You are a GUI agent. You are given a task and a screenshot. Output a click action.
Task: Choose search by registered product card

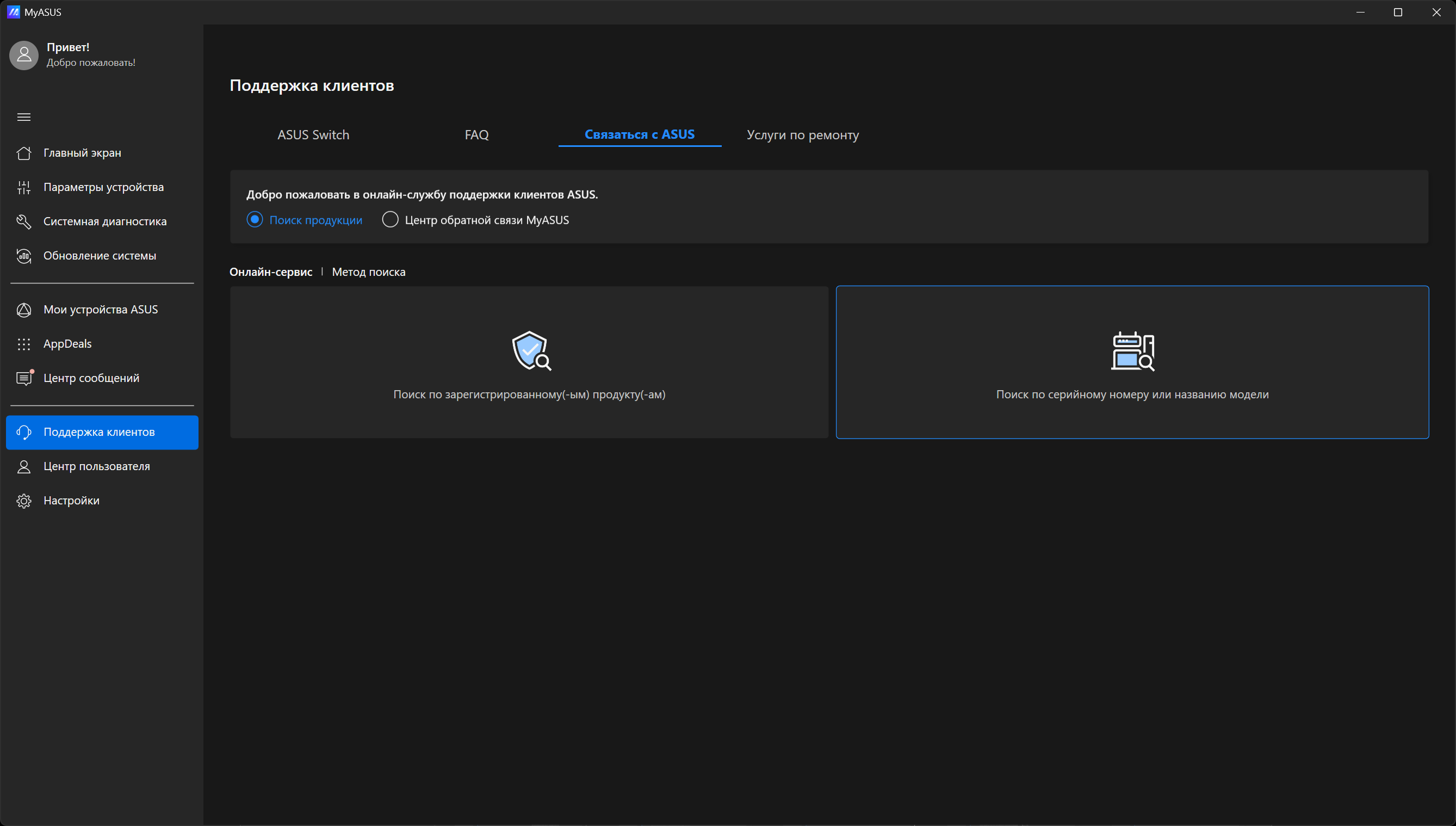529,362
